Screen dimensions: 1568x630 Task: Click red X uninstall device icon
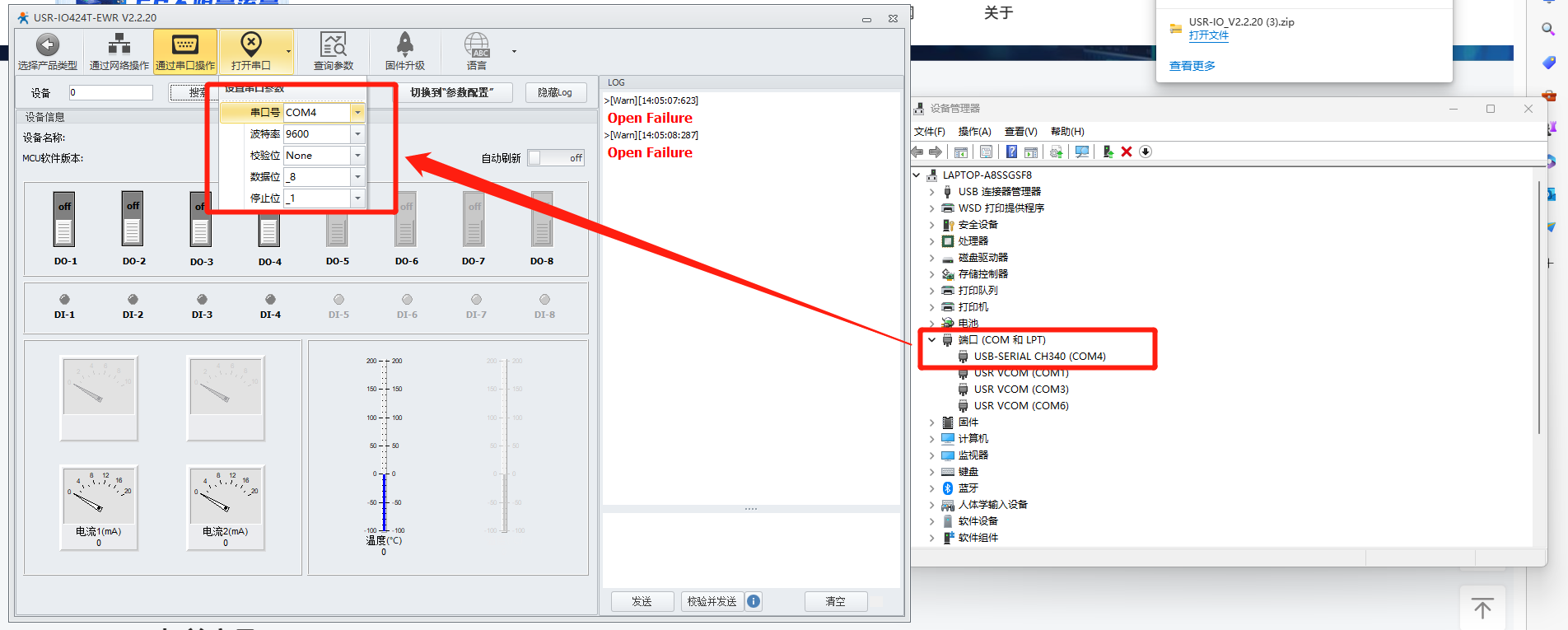1127,152
